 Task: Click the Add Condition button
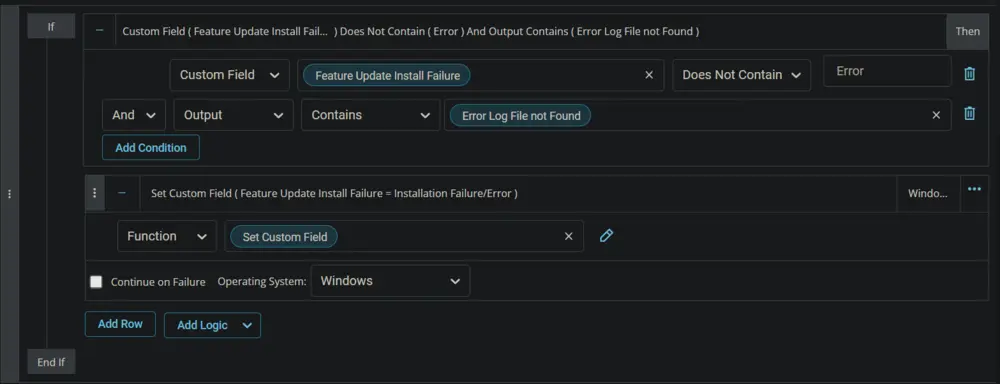(x=151, y=147)
